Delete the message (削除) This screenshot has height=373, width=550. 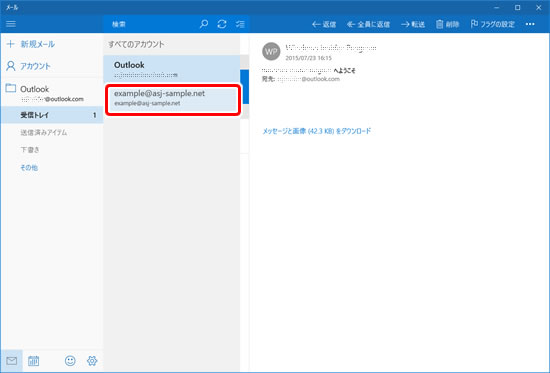[x=448, y=24]
